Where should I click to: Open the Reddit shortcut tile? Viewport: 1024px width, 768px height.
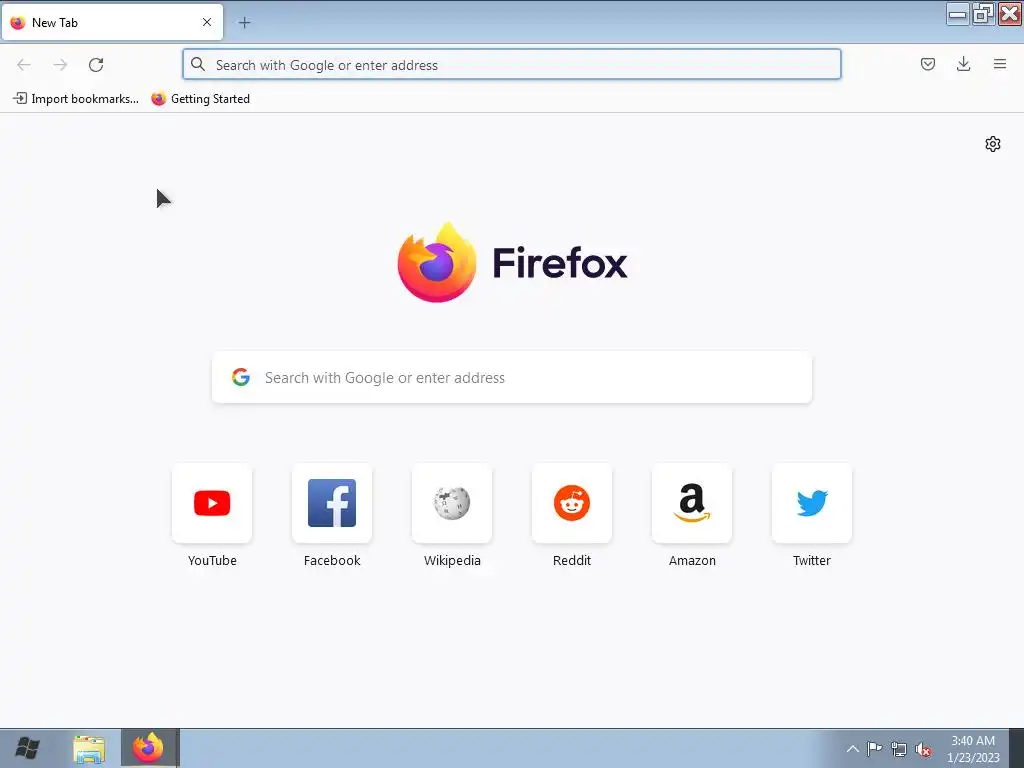coord(572,503)
